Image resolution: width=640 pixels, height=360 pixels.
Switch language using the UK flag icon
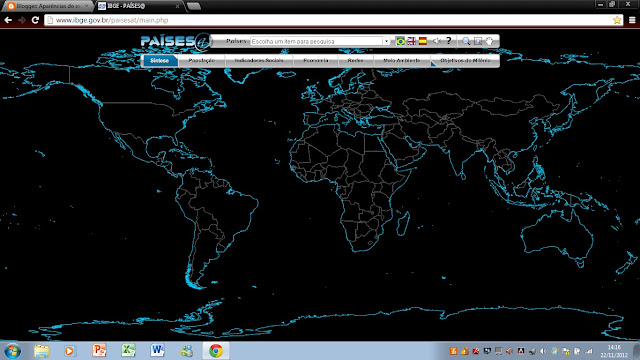(x=411, y=41)
